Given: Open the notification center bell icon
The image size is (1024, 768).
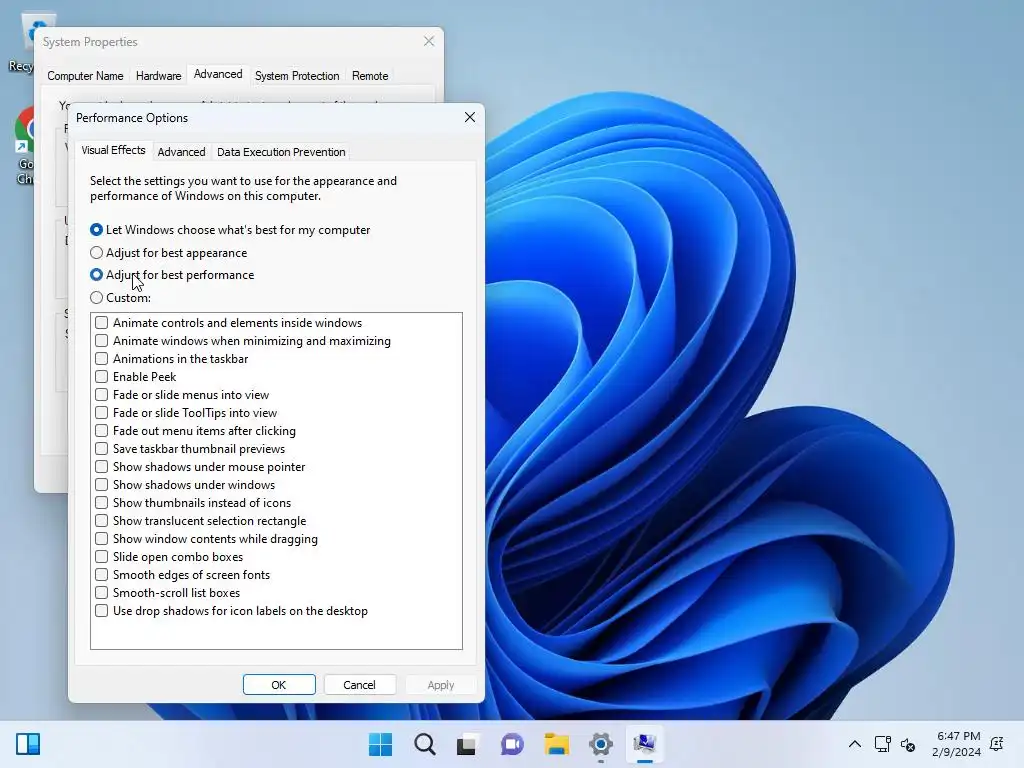Looking at the screenshot, I should pyautogui.click(x=997, y=744).
